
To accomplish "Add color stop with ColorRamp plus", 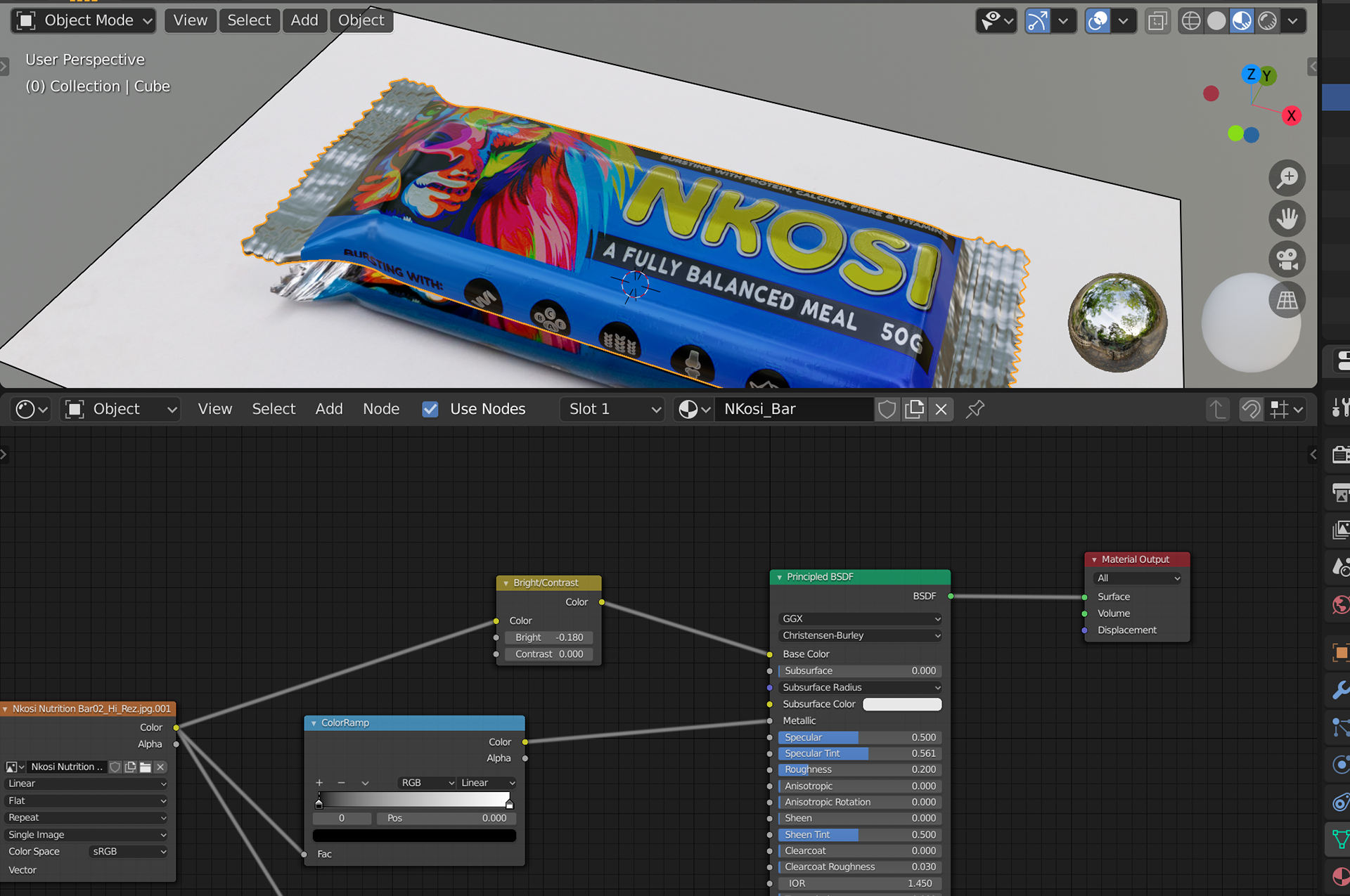I will coord(319,783).
